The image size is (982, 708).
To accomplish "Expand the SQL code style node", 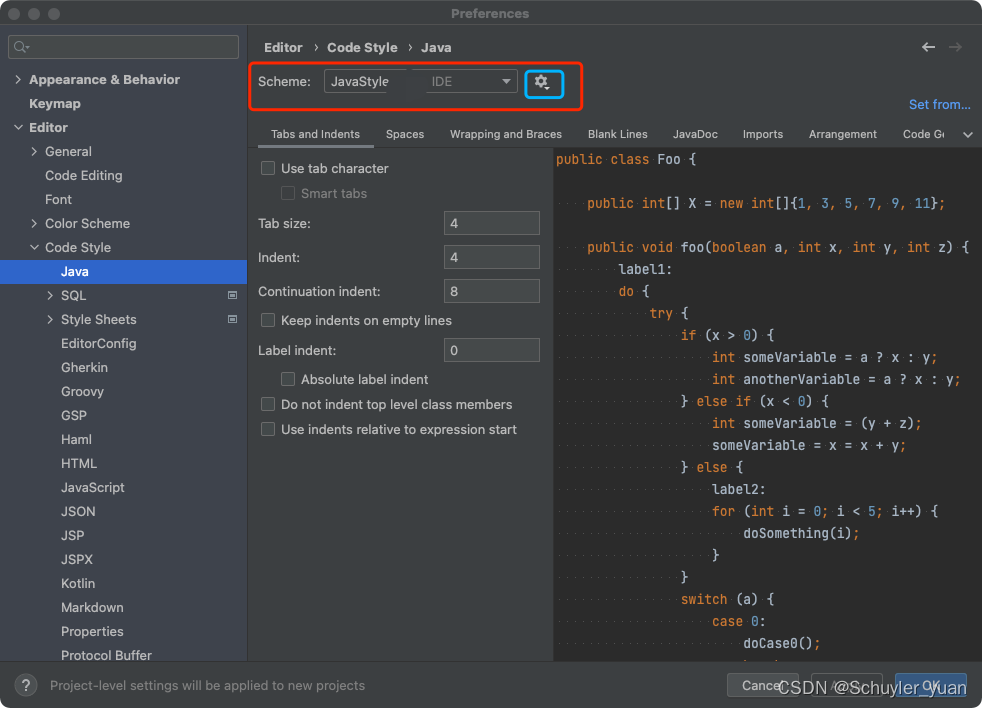I will [x=50, y=296].
